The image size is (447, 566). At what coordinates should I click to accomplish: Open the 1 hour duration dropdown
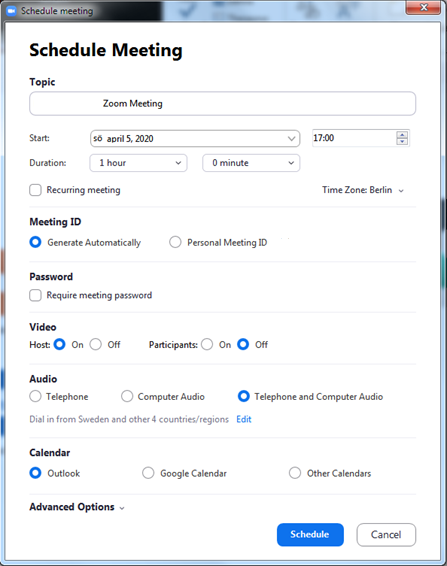(138, 163)
